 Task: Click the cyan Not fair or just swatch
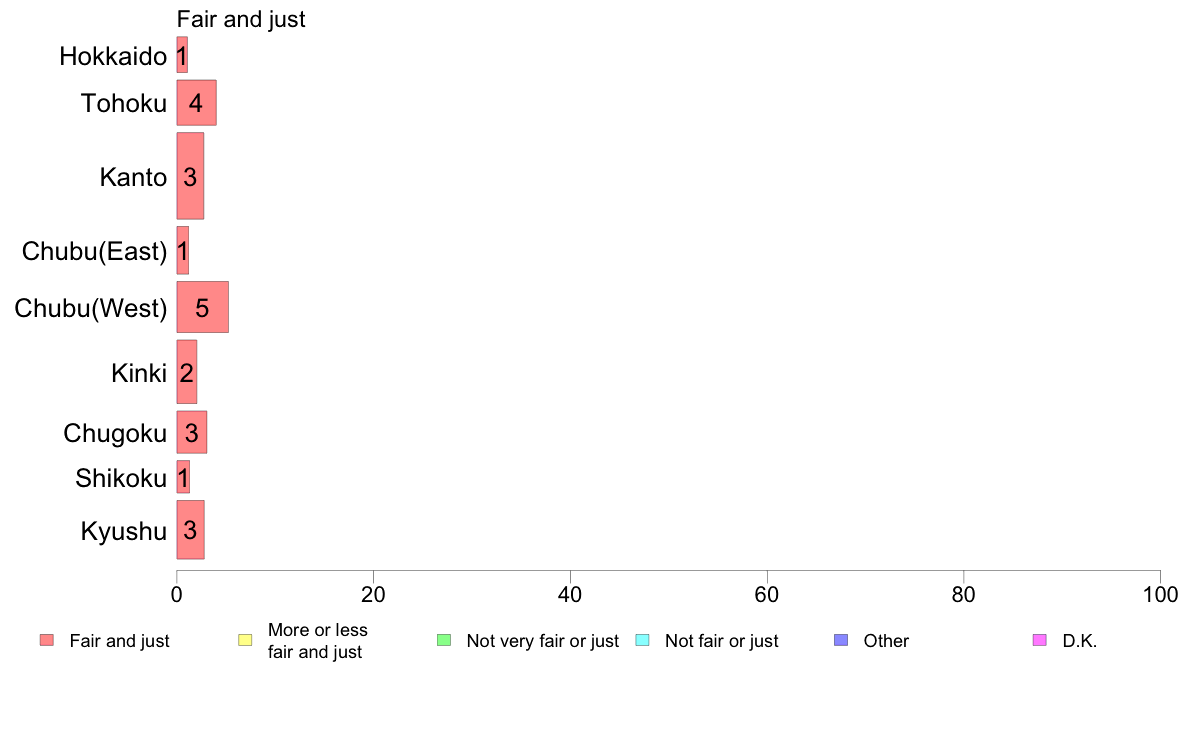point(642,640)
